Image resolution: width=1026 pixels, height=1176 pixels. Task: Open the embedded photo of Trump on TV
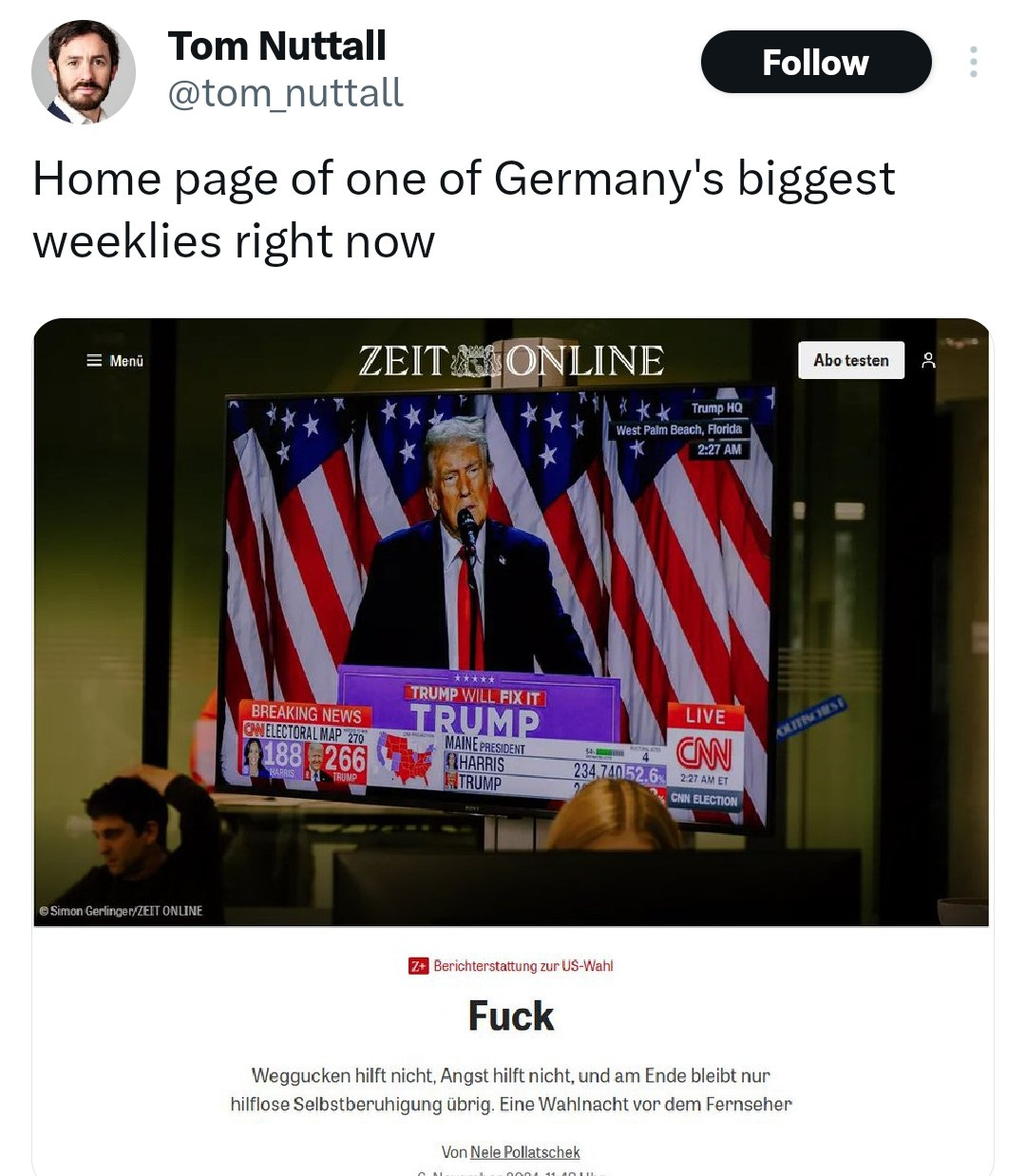[511, 622]
